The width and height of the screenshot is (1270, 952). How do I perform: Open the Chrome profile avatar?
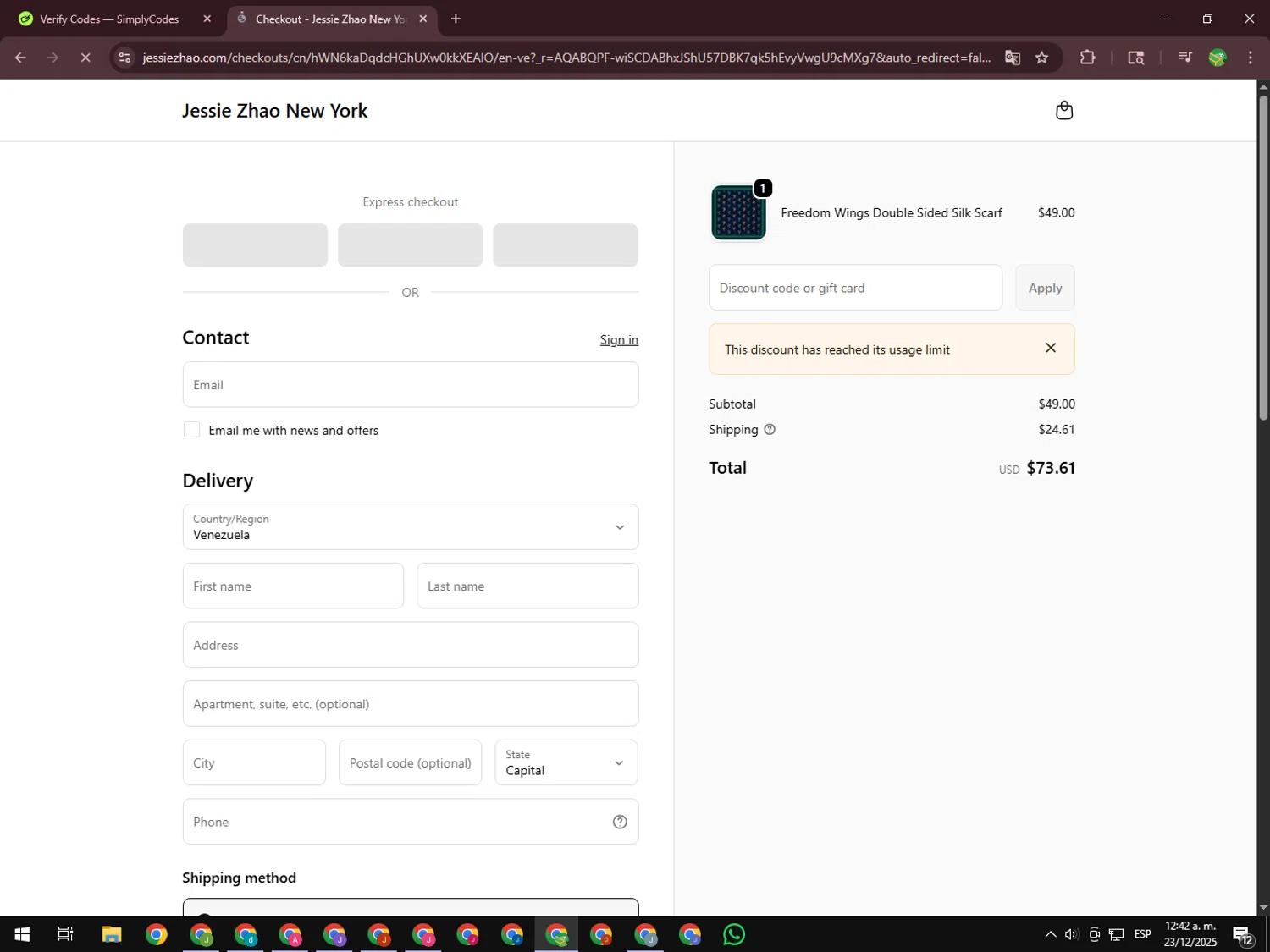1218,58
